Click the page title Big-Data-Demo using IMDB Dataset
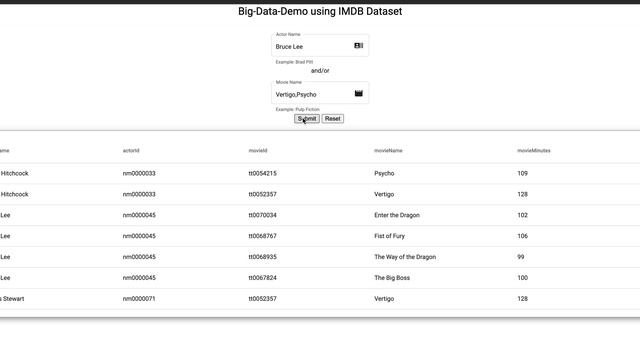640x360 pixels. (x=320, y=11)
